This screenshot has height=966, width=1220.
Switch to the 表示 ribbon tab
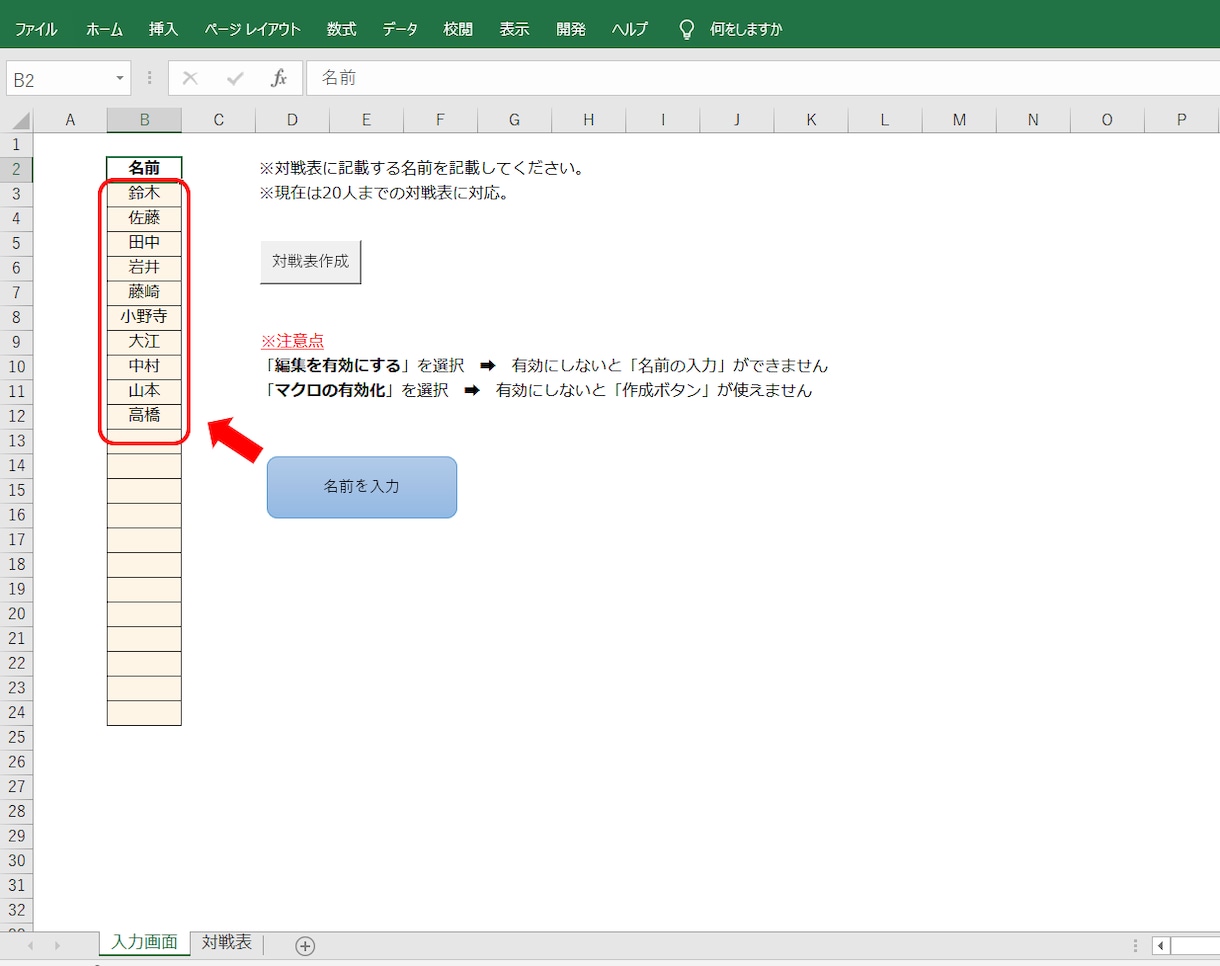point(515,29)
